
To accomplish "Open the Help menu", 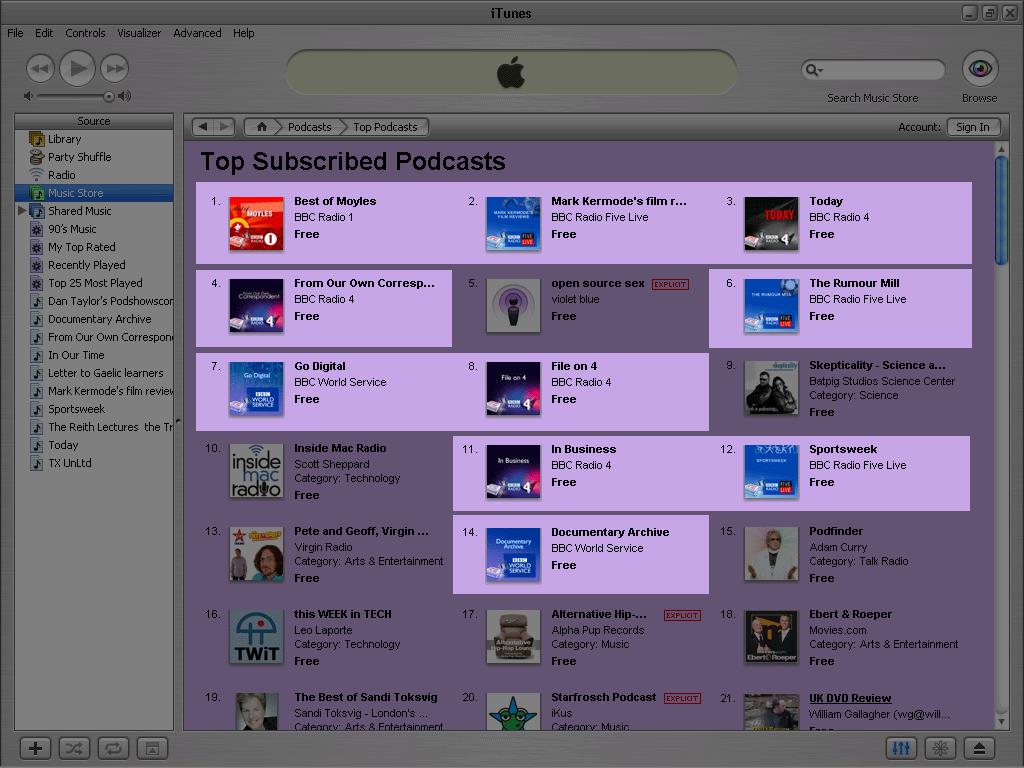I will tap(244, 33).
